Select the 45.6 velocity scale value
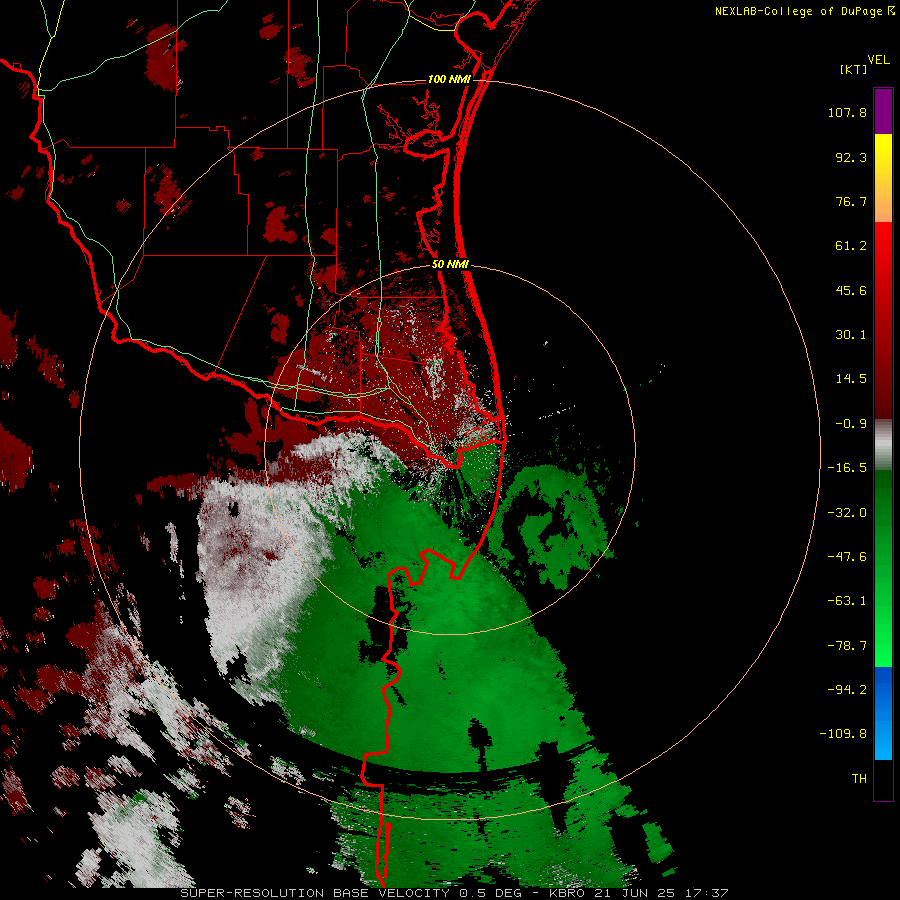Viewport: 900px width, 900px height. 851,290
